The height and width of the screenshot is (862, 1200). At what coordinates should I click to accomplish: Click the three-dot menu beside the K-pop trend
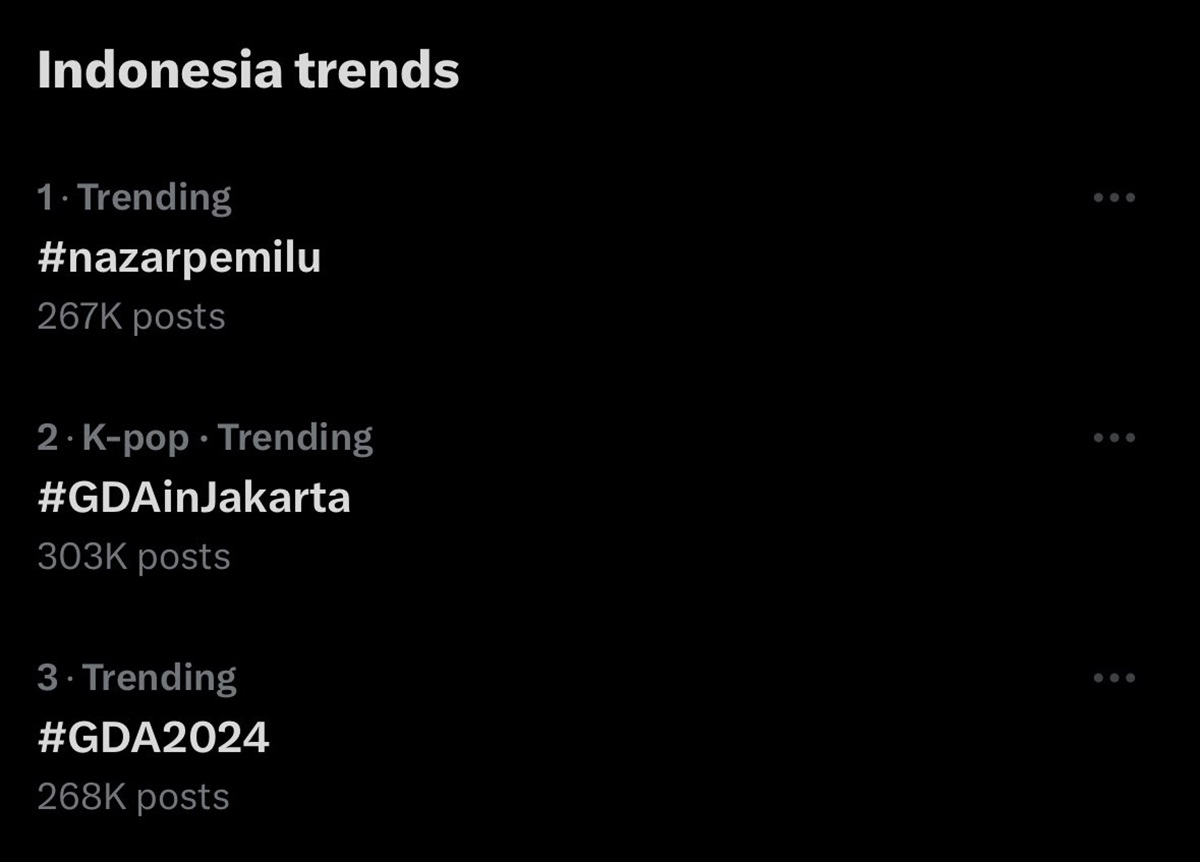tap(1113, 436)
